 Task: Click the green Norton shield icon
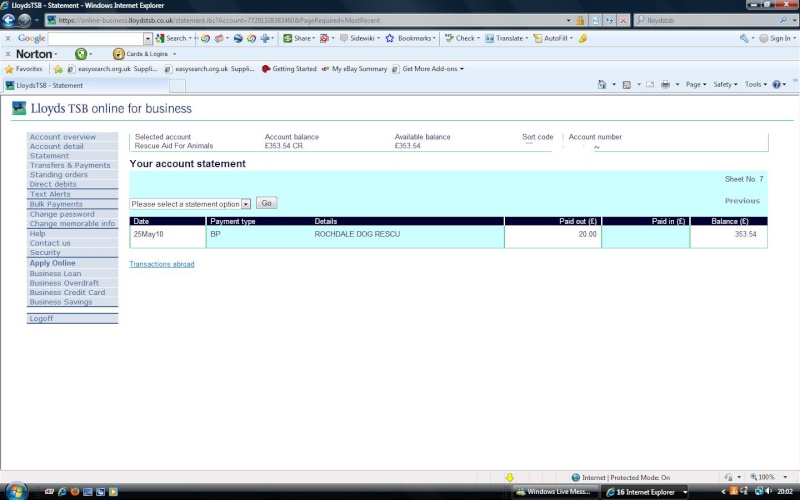coord(81,54)
